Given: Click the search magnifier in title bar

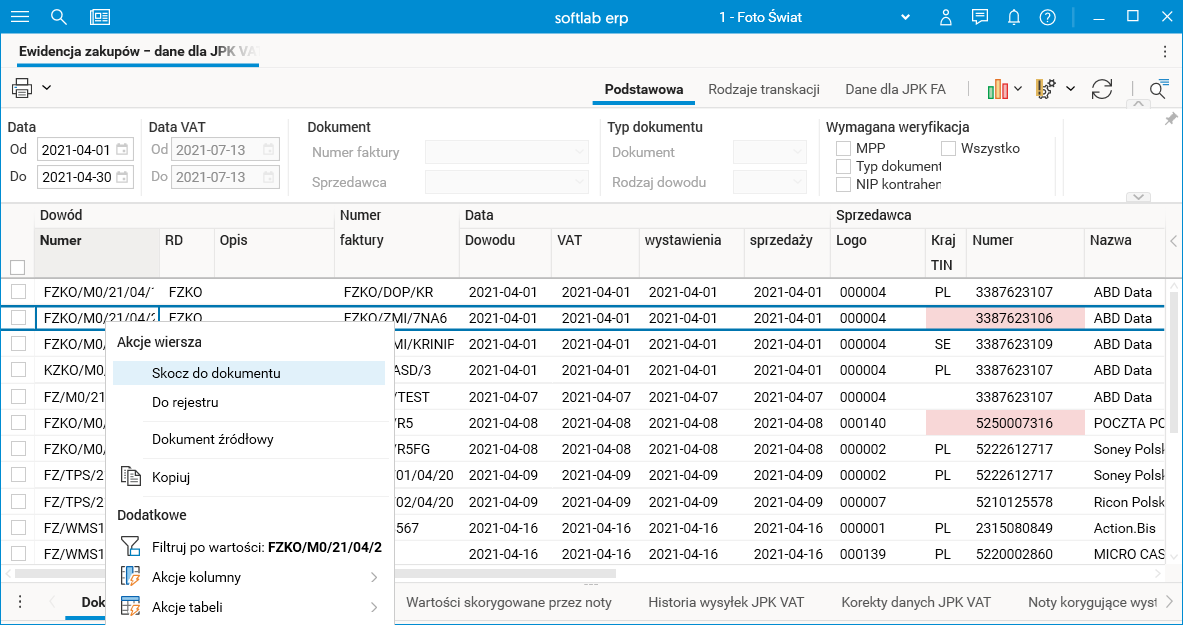Looking at the screenshot, I should 59,17.
